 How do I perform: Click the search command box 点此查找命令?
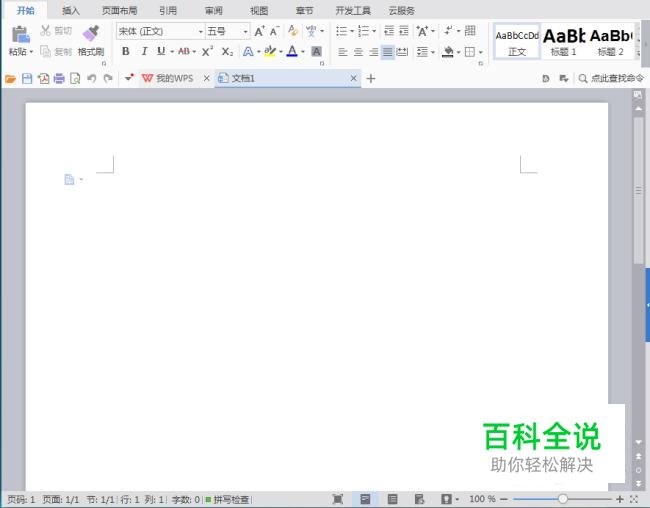tap(611, 78)
